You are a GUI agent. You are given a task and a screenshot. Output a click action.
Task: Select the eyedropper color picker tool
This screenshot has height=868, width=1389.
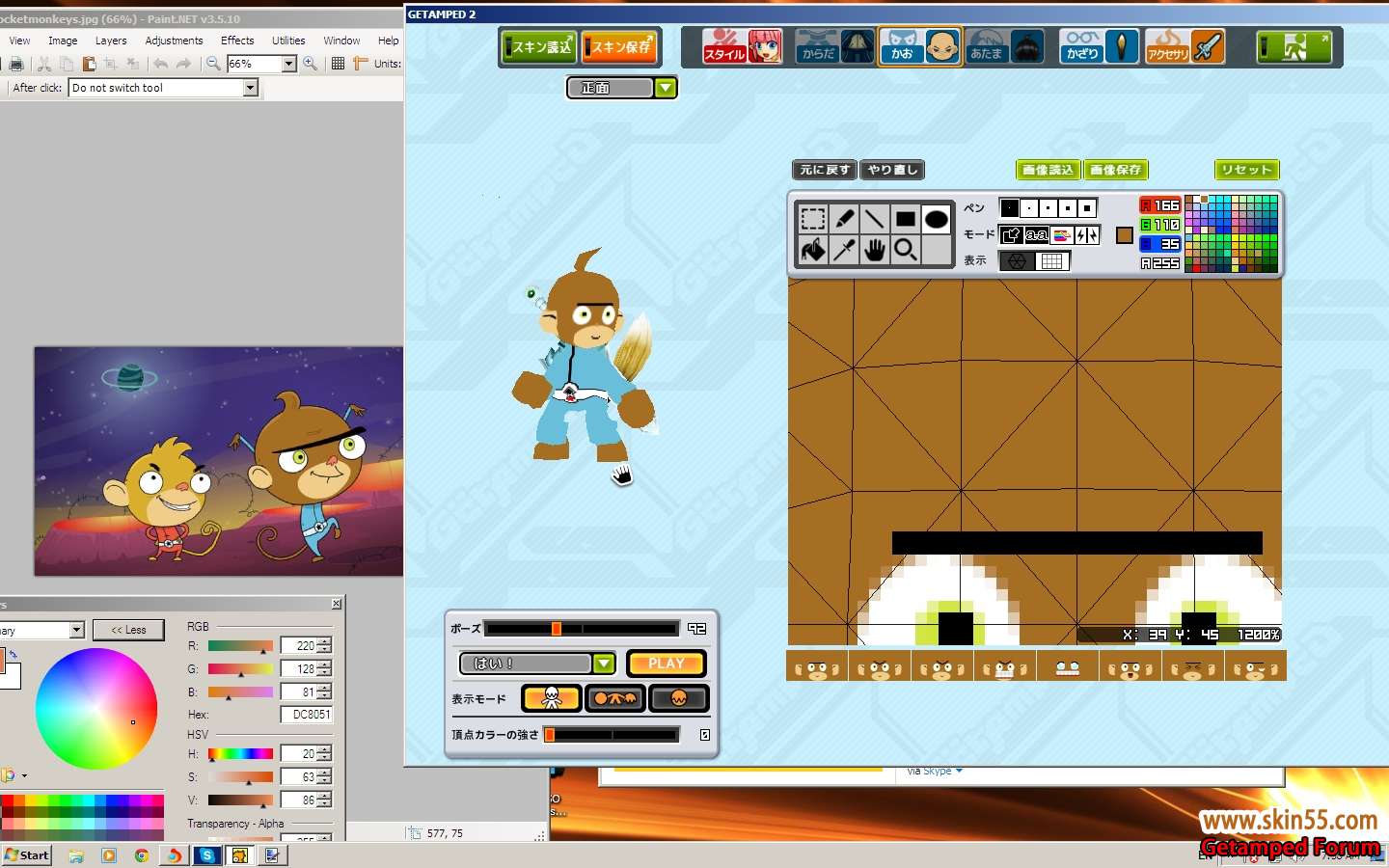coord(844,250)
